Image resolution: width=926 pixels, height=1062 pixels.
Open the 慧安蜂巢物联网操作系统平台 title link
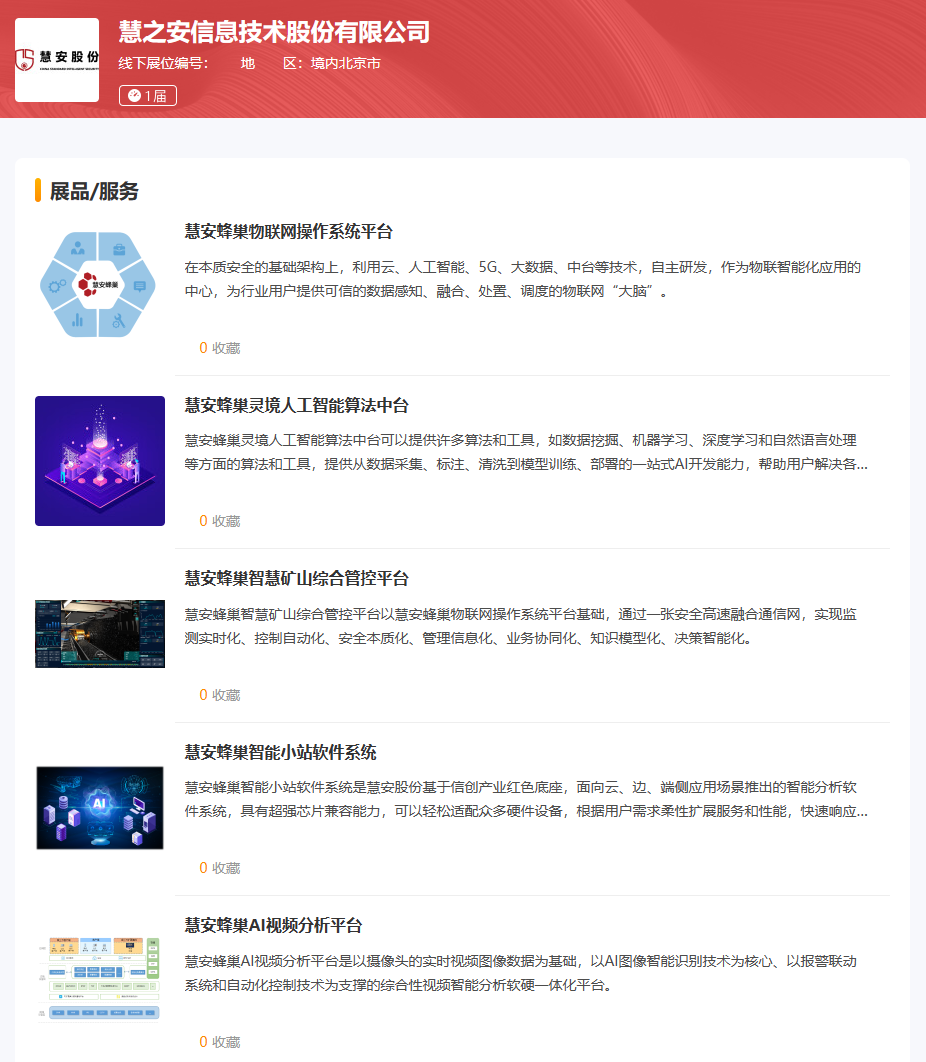click(288, 232)
